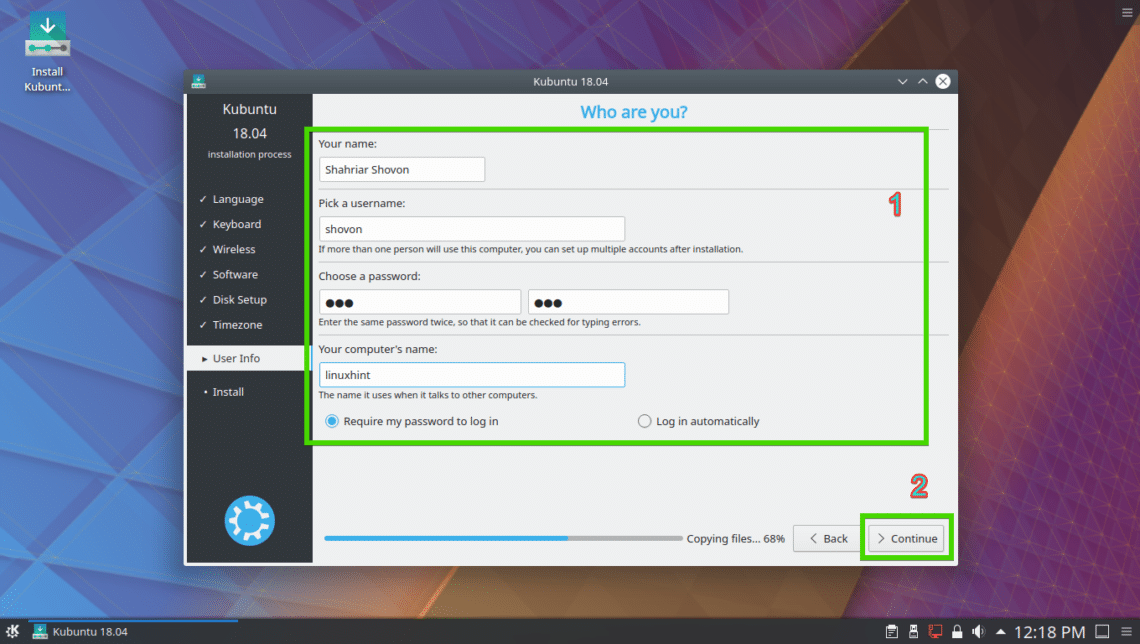Select User Info step in the sidebar
Screen dimensions: 1140x644
[x=249, y=358]
